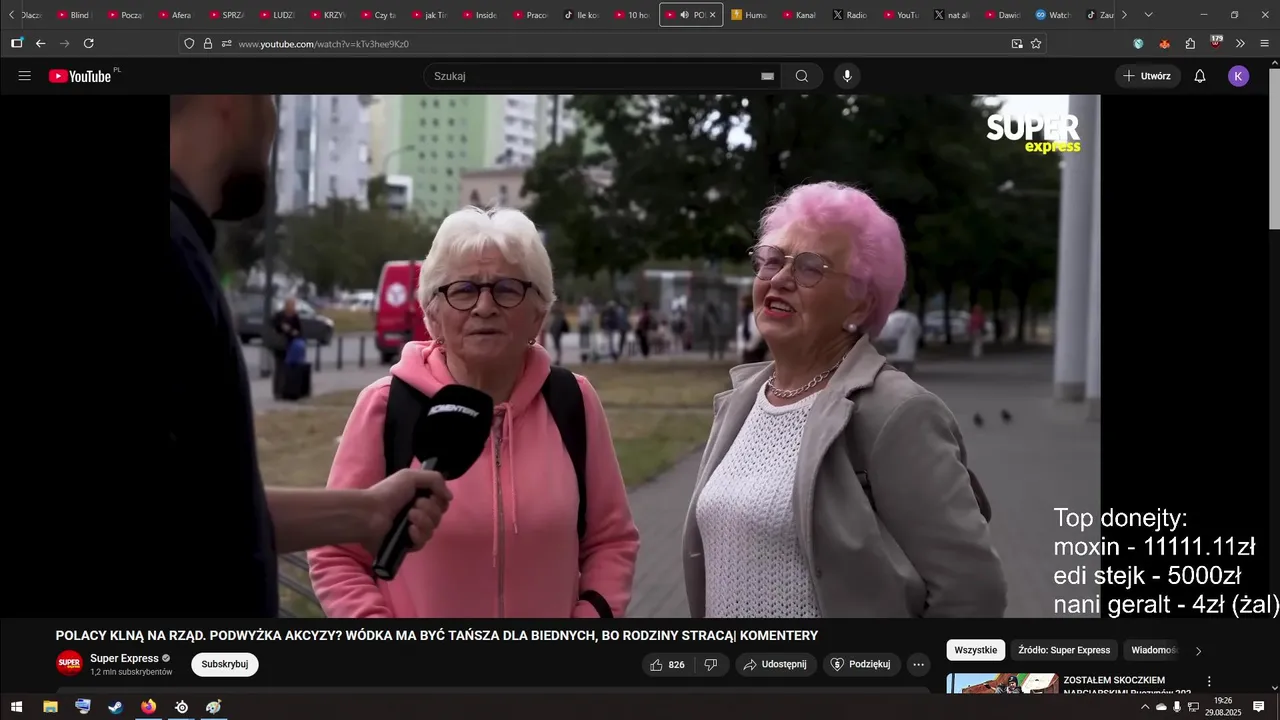
Task: Open YouTube notifications bell
Action: point(1200,76)
